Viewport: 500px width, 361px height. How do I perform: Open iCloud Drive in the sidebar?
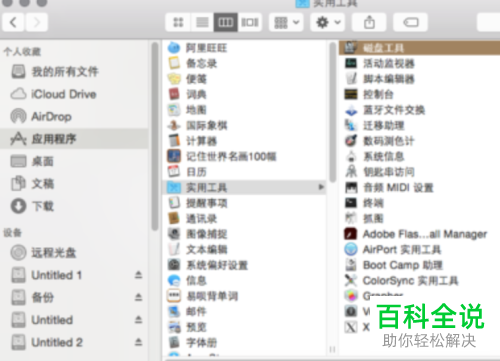tap(74, 94)
